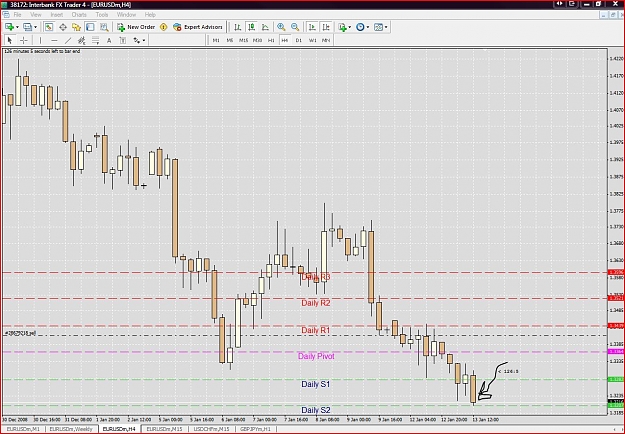Select the Fibonacci Retracement tool
Viewport: 625px width, 434px height.
click(x=96, y=40)
